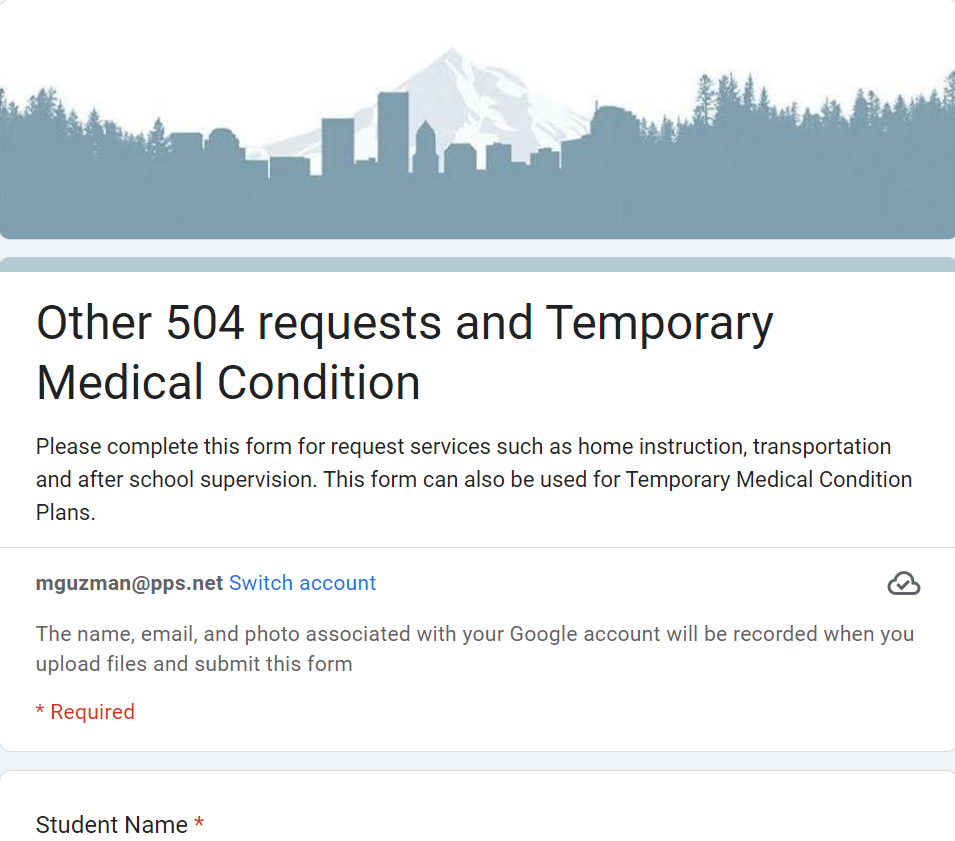This screenshot has width=955, height=841.
Task: Click the 'home instruction, transportation' phrase in description
Action: (x=735, y=446)
